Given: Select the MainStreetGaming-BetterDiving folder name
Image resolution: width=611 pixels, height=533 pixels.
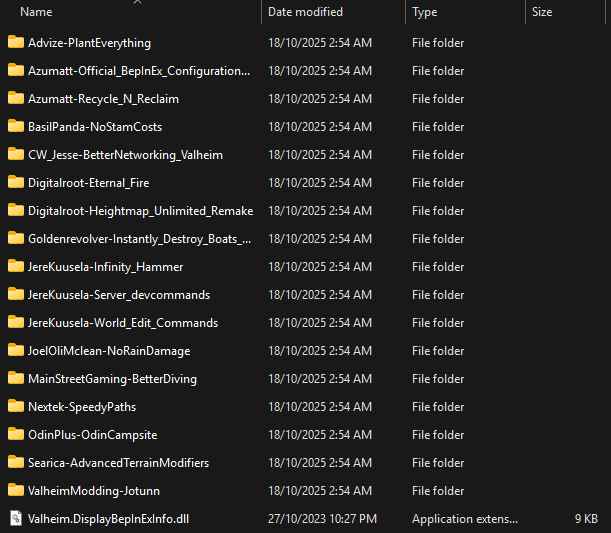Looking at the screenshot, I should 112,379.
